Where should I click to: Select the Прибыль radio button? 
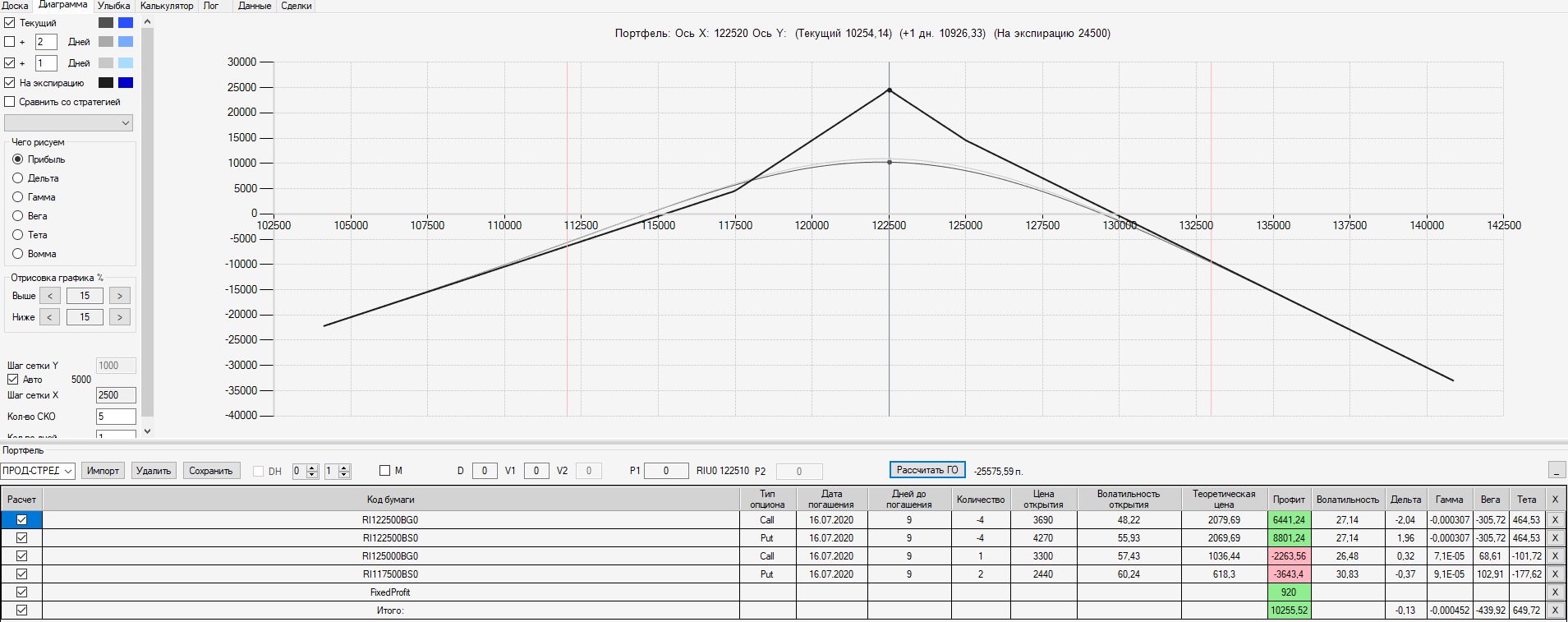[x=17, y=159]
